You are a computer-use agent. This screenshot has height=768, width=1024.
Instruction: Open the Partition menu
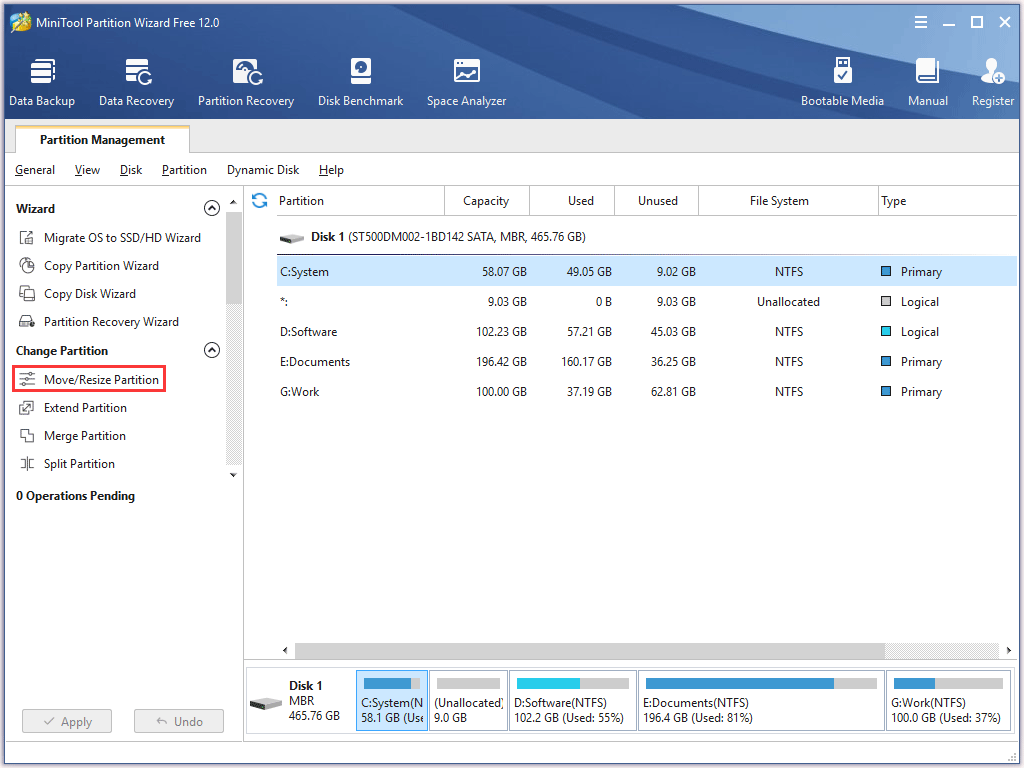tap(184, 170)
